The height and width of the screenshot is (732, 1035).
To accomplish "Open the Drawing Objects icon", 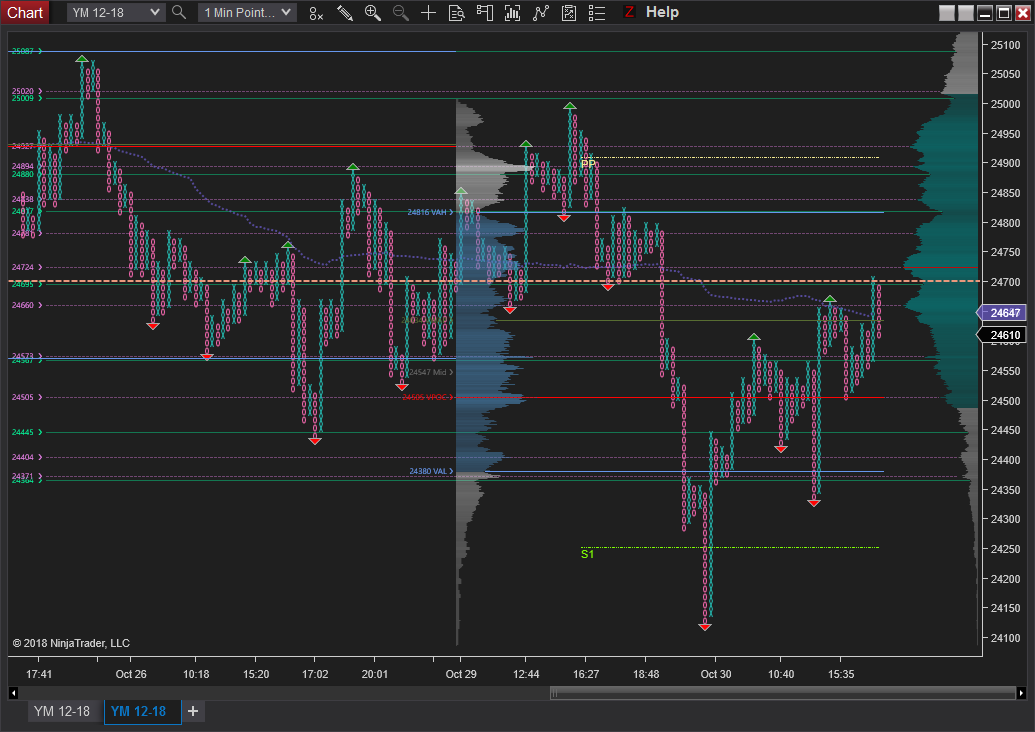I will tap(569, 13).
